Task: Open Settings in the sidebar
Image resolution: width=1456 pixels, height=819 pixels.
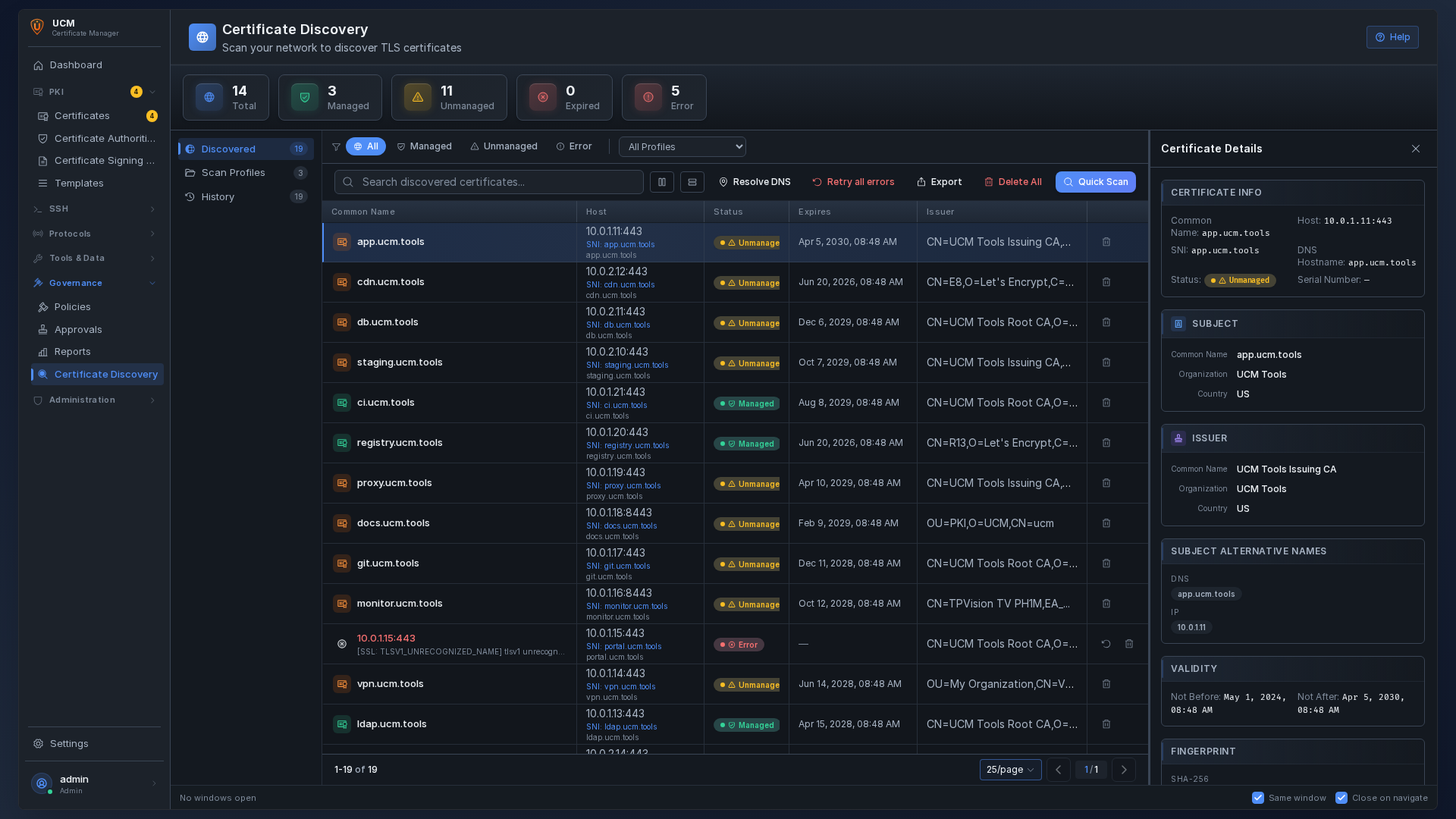Action: click(x=94, y=744)
